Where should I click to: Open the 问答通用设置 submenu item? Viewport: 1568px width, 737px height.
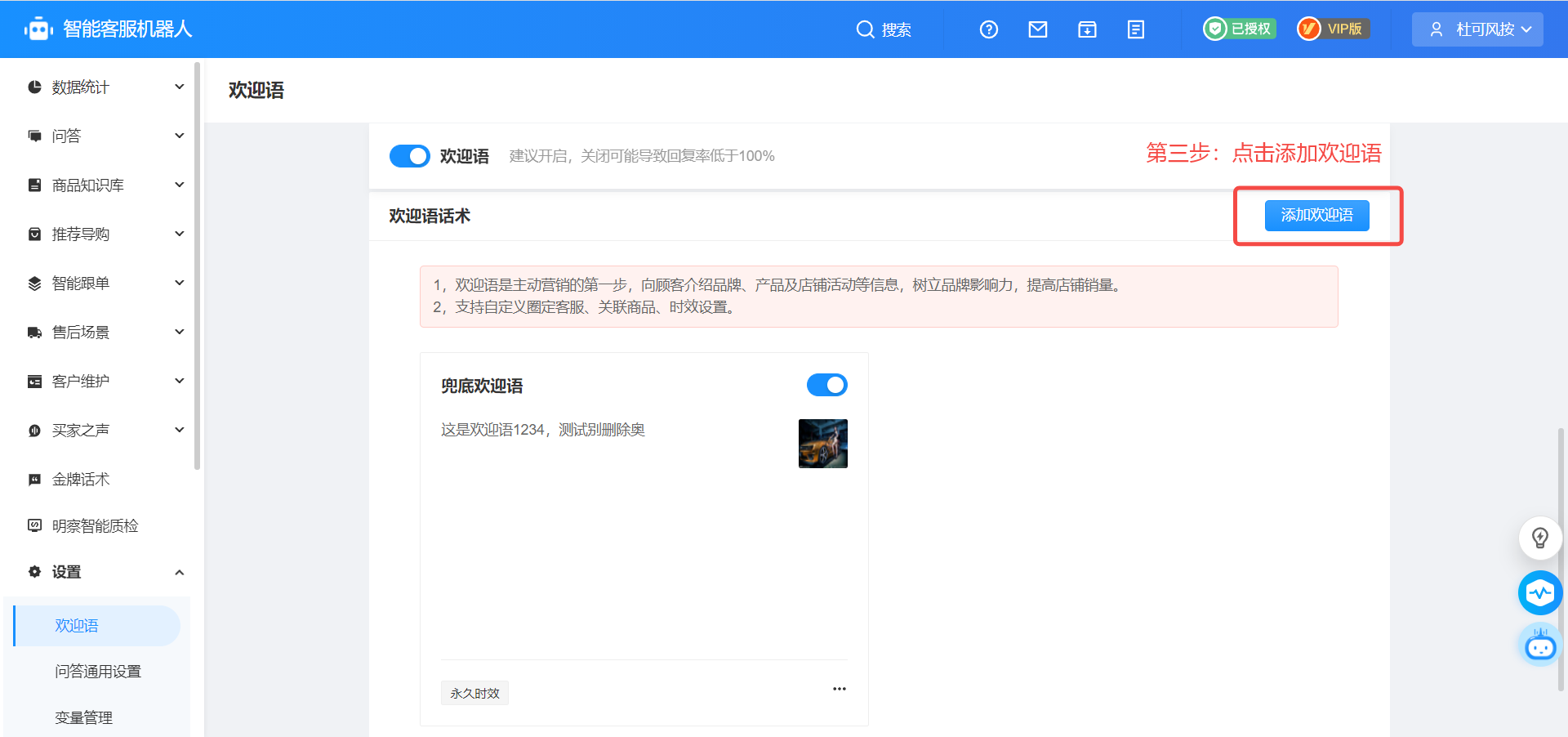[x=98, y=672]
